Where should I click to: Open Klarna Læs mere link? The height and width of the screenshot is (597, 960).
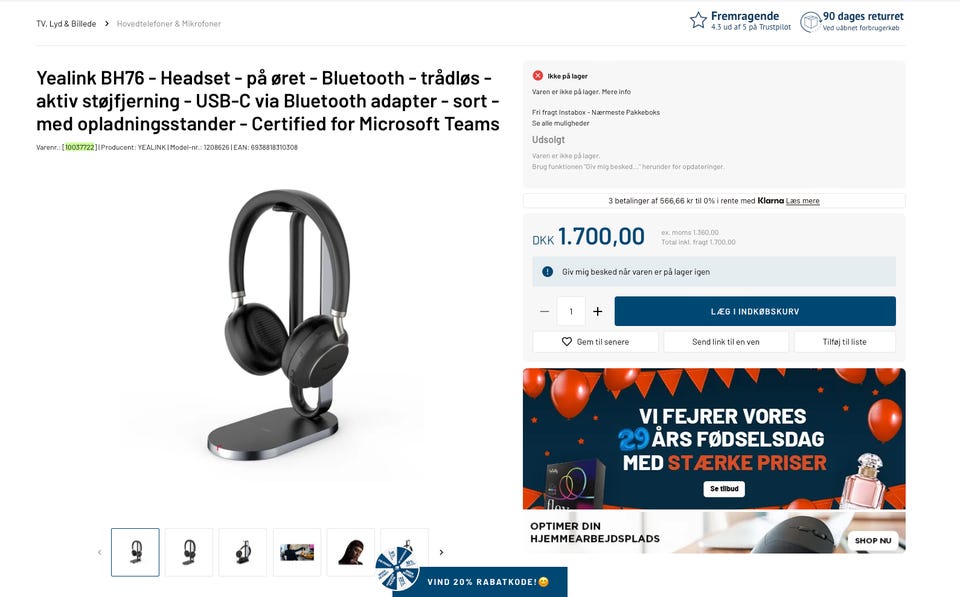[x=802, y=201]
